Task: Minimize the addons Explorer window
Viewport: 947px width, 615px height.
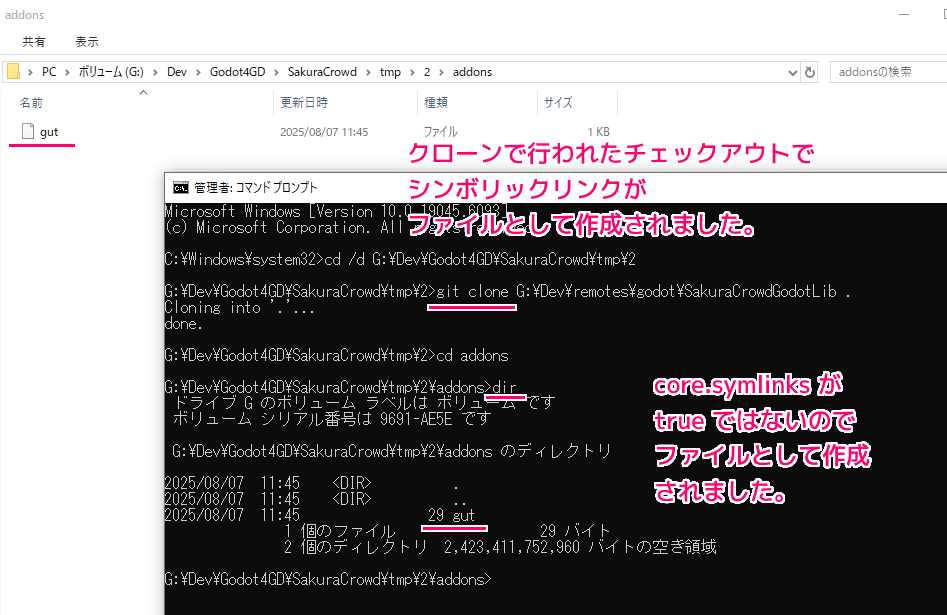Action: tap(905, 15)
